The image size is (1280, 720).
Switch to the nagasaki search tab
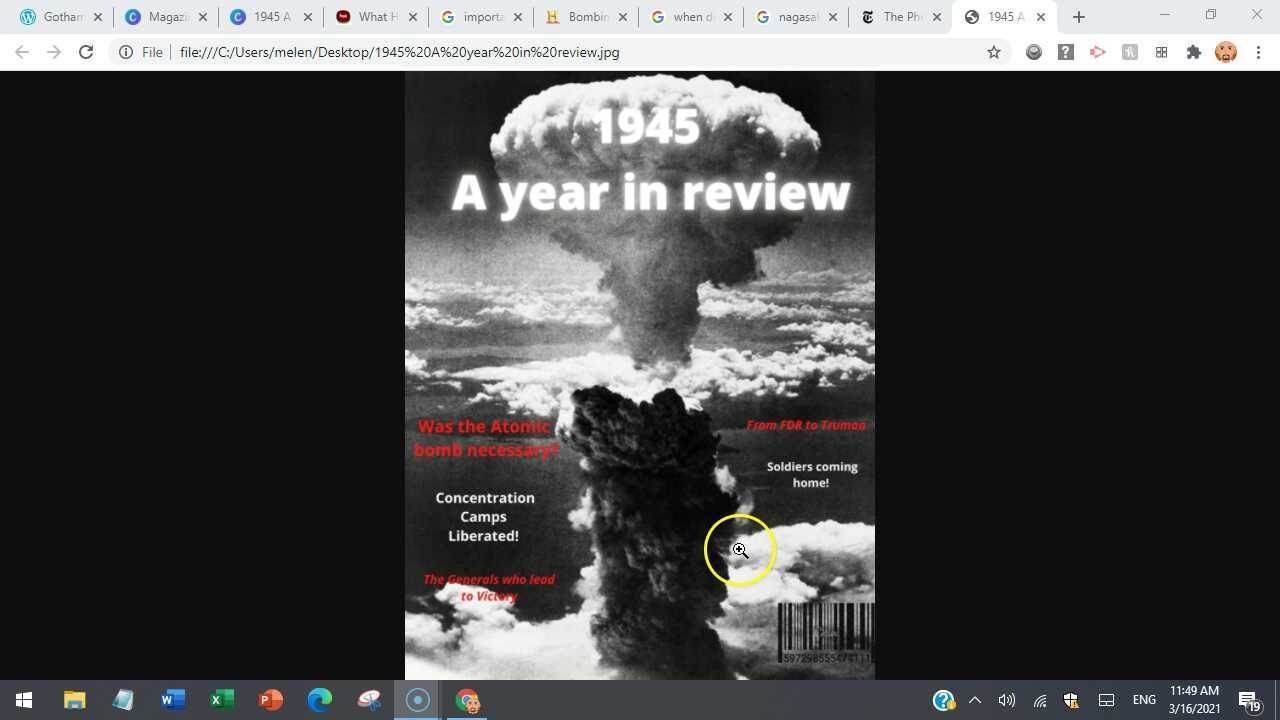point(795,16)
